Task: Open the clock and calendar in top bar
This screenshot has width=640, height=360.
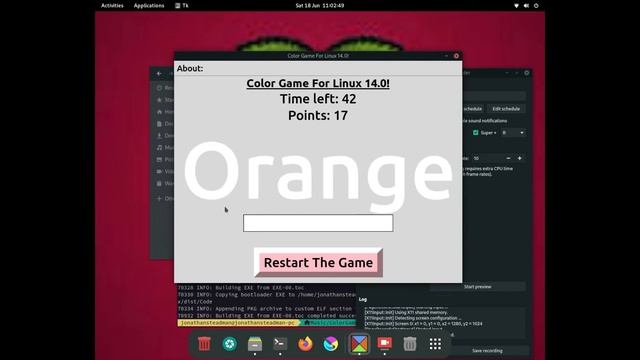Action: (320, 6)
